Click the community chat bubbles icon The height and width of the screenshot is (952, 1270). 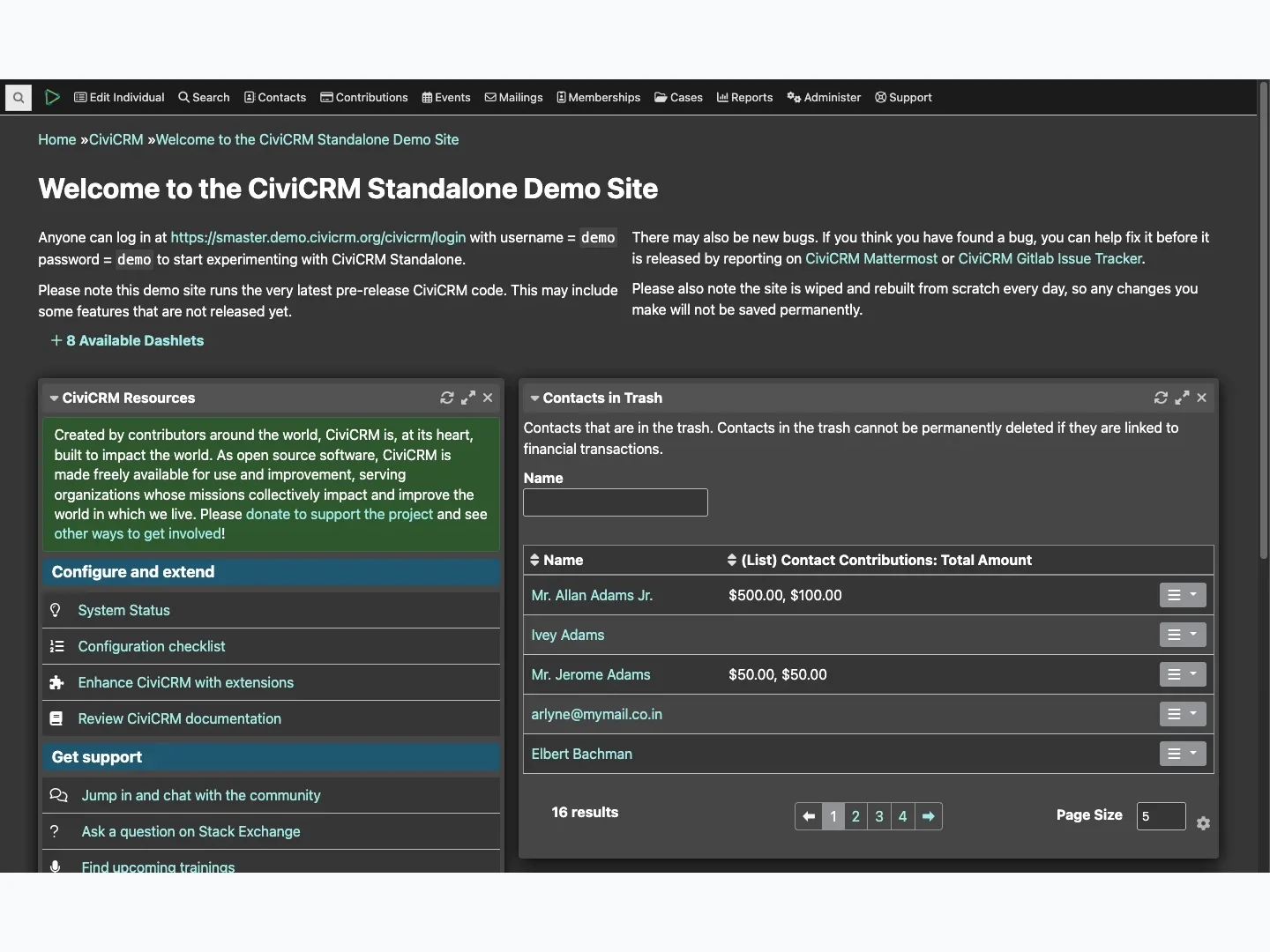pyautogui.click(x=59, y=795)
